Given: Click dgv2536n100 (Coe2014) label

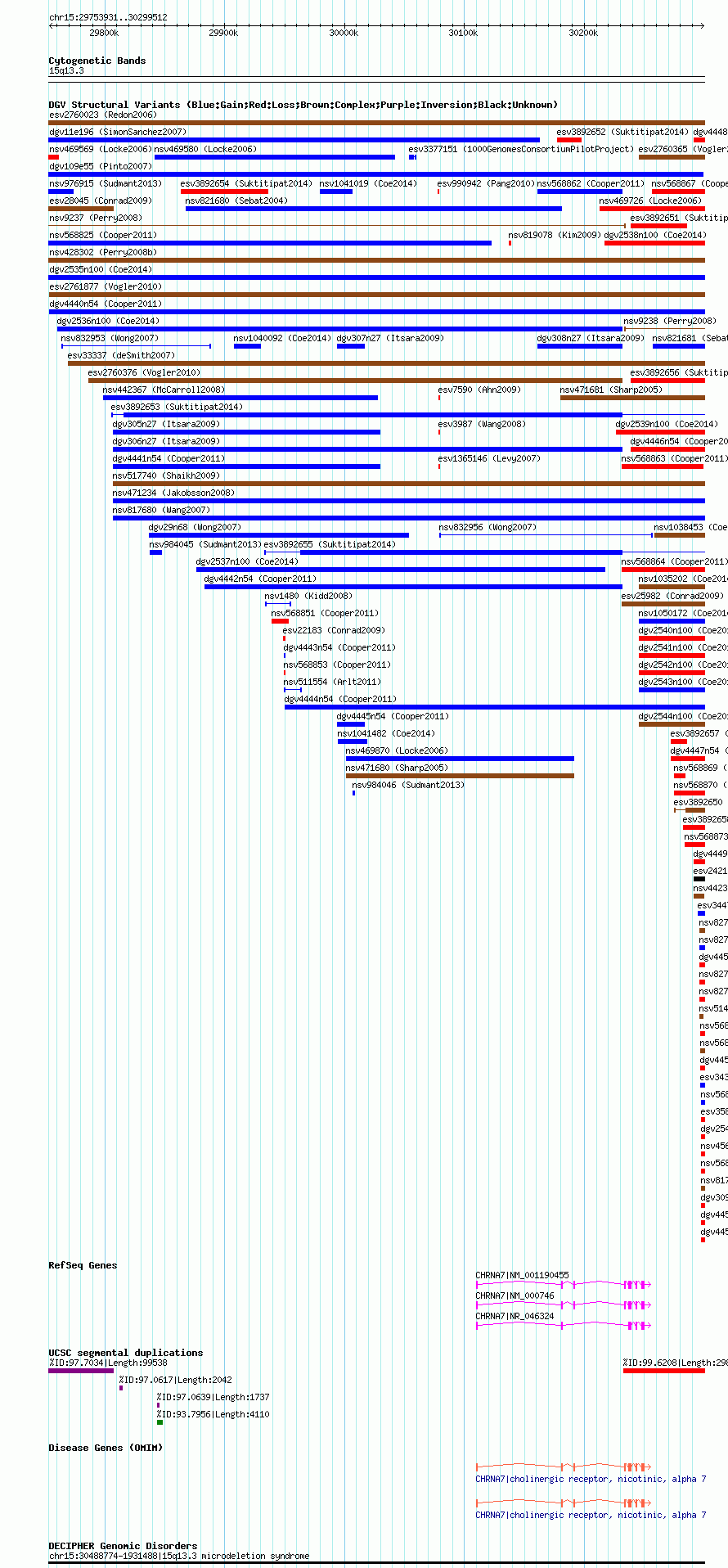Looking at the screenshot, I should click(x=109, y=322).
